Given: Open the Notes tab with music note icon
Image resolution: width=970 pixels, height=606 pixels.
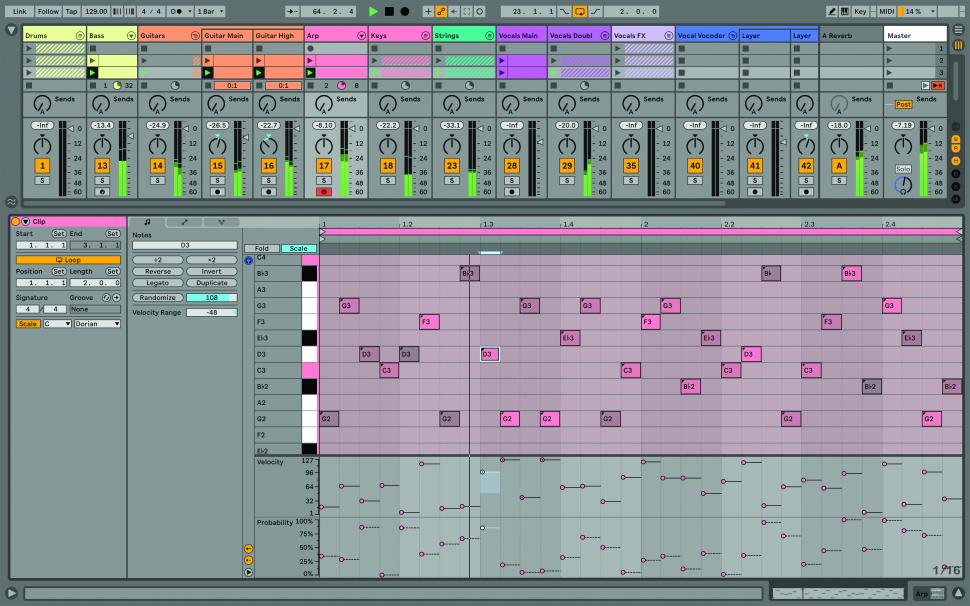Looking at the screenshot, I should (x=147, y=222).
